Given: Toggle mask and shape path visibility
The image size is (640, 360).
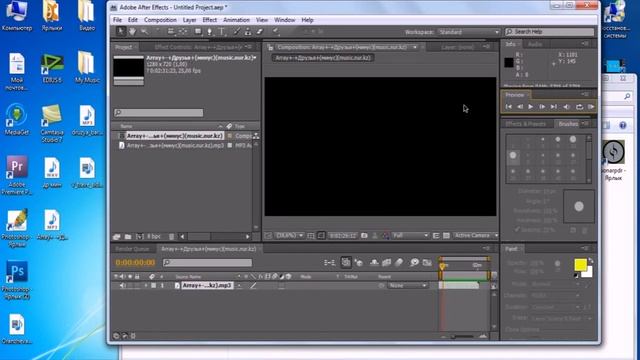Looking at the screenshot, I should tap(321, 236).
